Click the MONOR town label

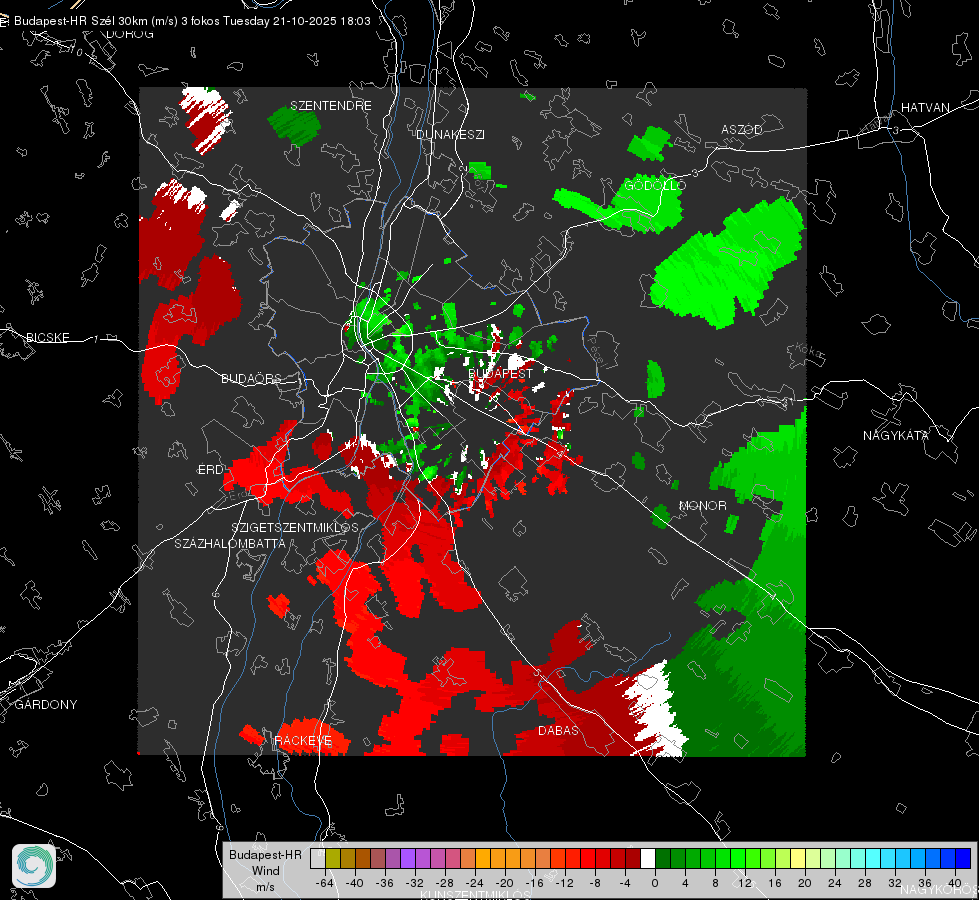(x=702, y=505)
